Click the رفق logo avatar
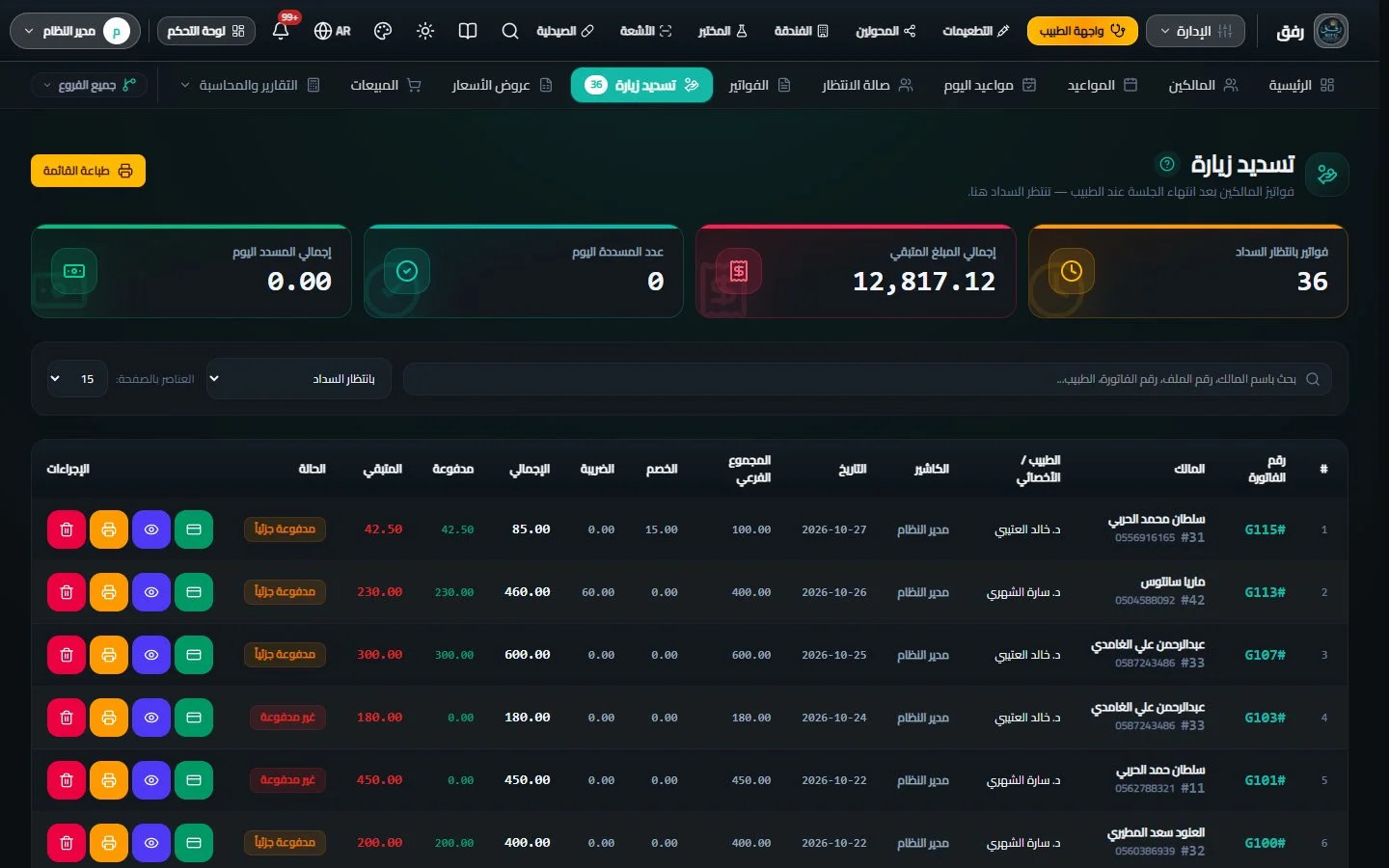 [1331, 31]
